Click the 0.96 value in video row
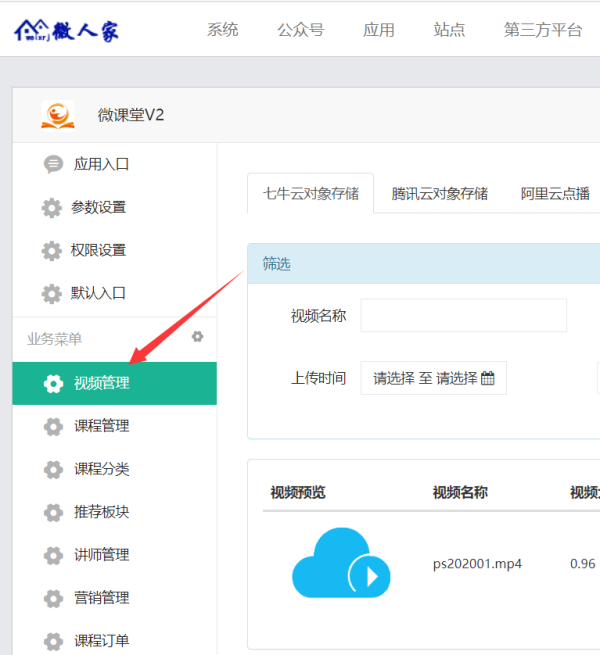Viewport: 600px width, 655px height. click(x=582, y=564)
